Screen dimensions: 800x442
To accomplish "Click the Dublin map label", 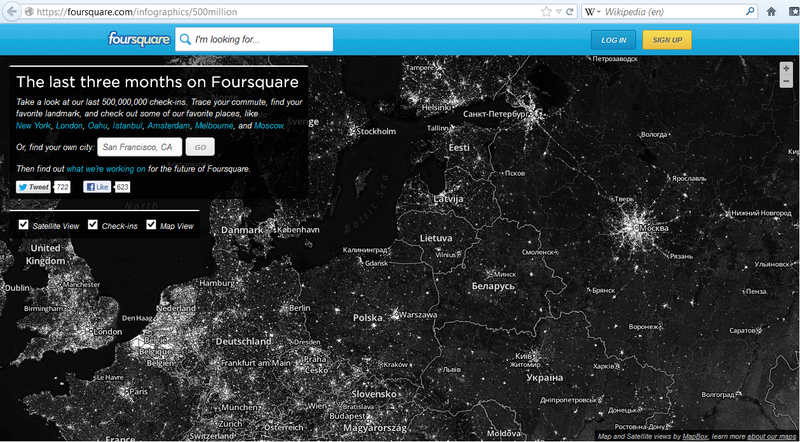I will pos(17,288).
